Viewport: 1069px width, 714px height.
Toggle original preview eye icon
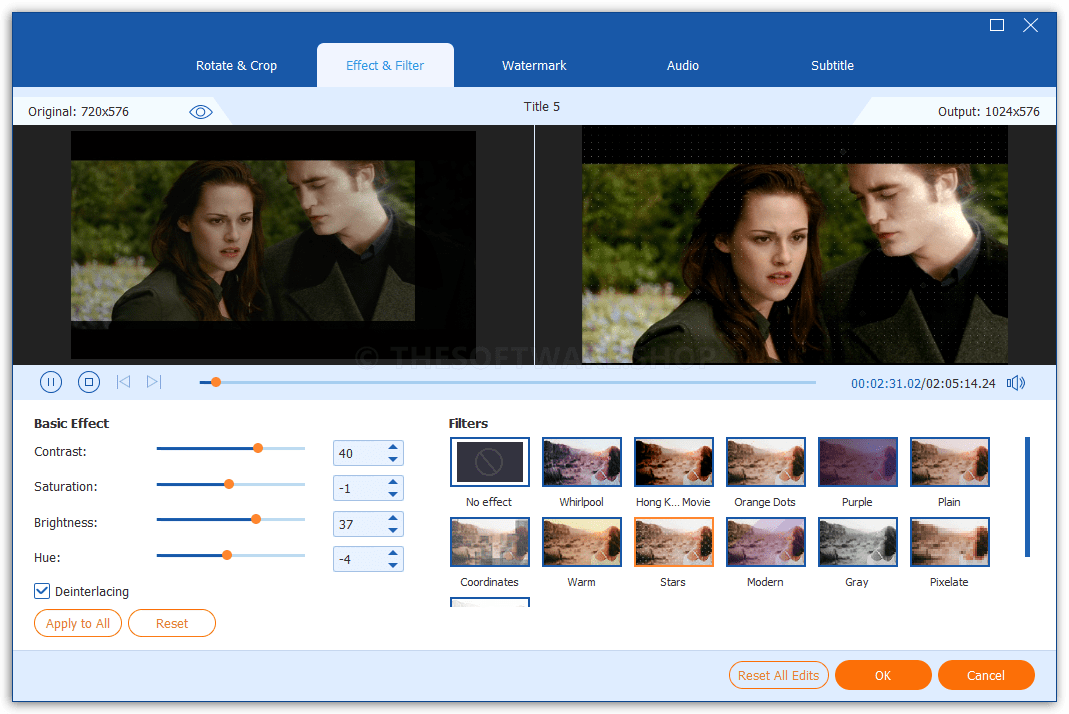(200, 112)
